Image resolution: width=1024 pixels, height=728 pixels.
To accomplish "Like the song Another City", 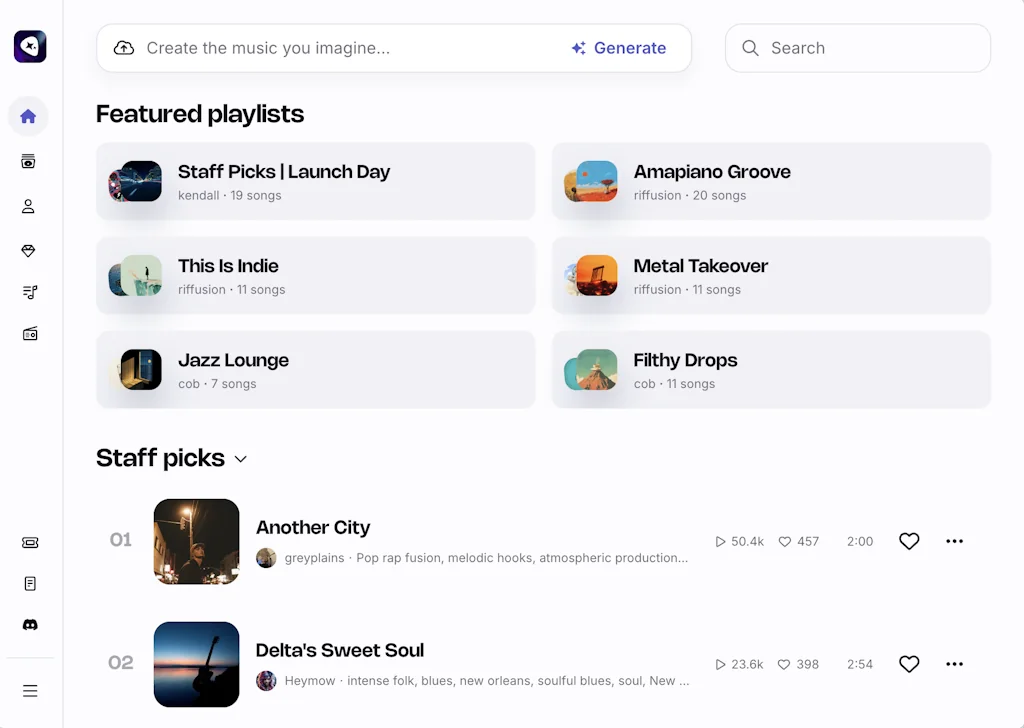I will click(x=908, y=541).
